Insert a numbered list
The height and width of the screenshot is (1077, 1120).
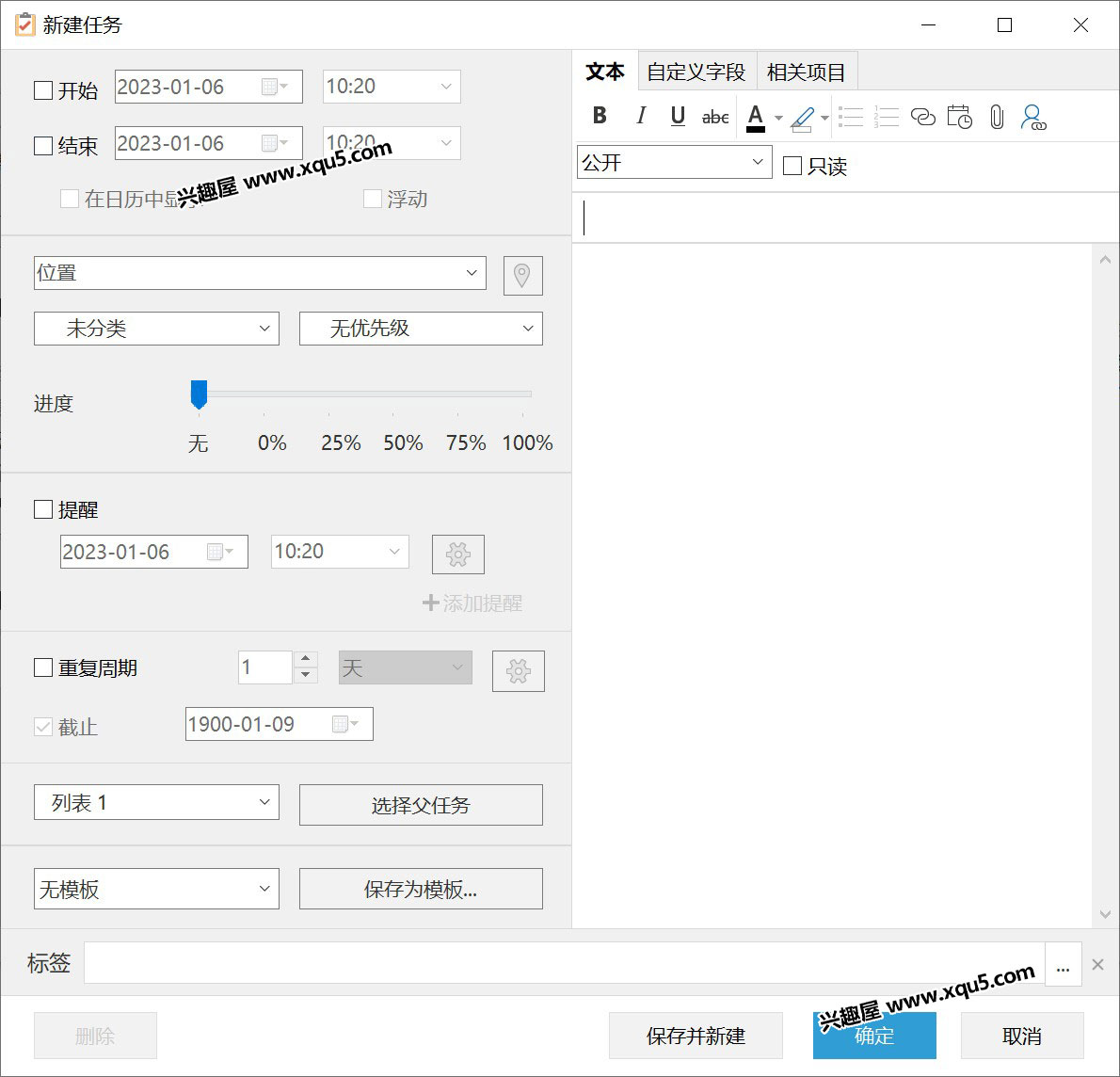(887, 117)
